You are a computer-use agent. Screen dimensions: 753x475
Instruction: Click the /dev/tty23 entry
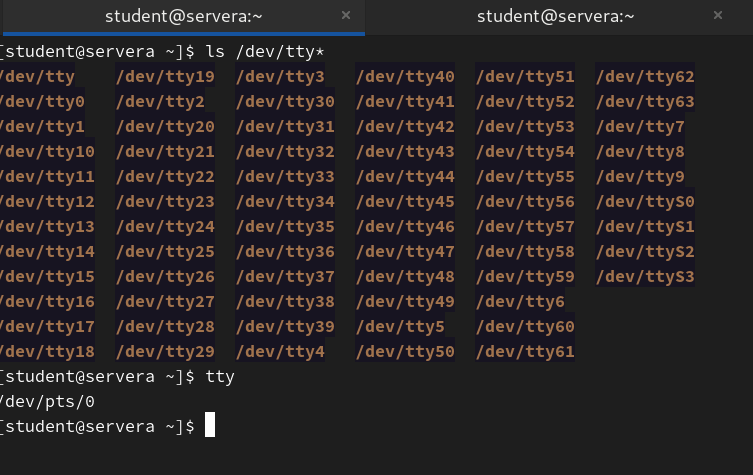point(165,201)
